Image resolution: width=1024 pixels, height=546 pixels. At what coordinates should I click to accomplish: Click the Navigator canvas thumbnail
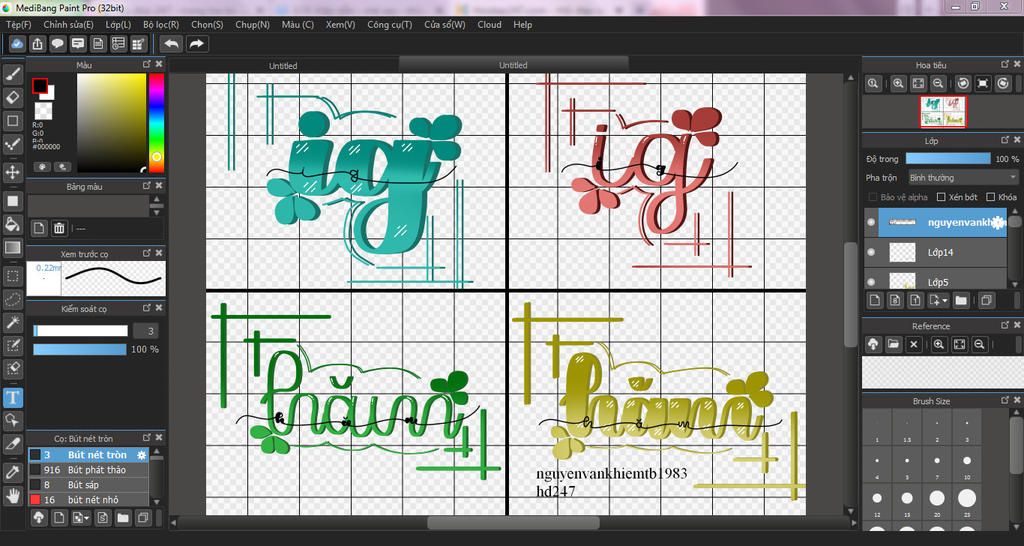pos(943,111)
